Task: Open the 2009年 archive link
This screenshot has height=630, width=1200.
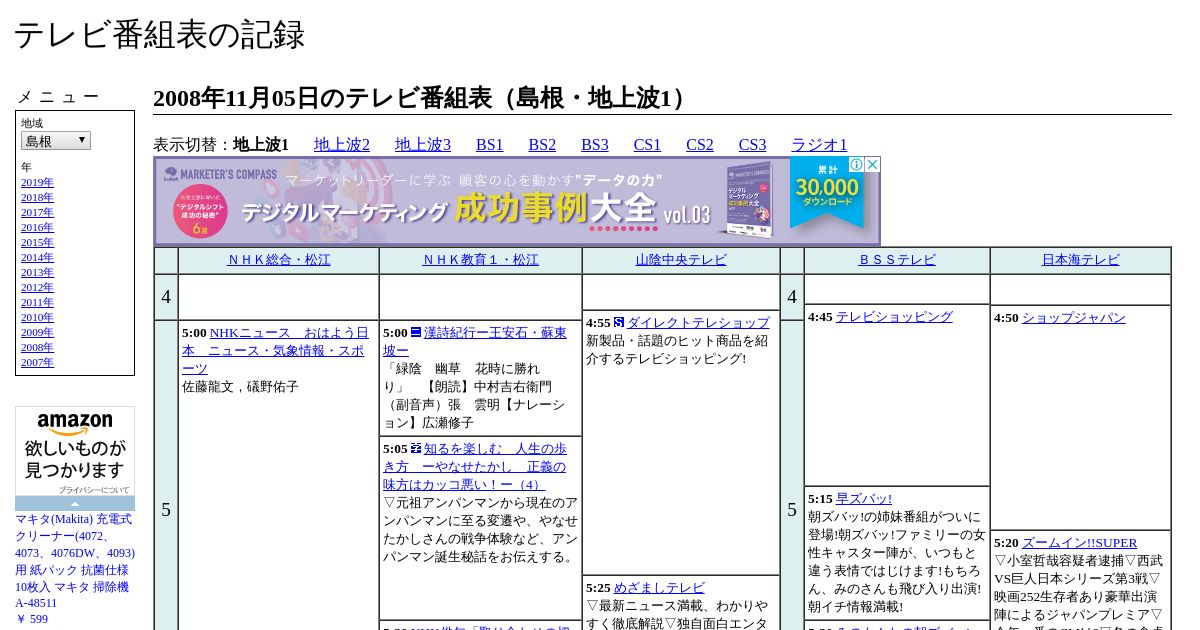Action: coord(37,332)
